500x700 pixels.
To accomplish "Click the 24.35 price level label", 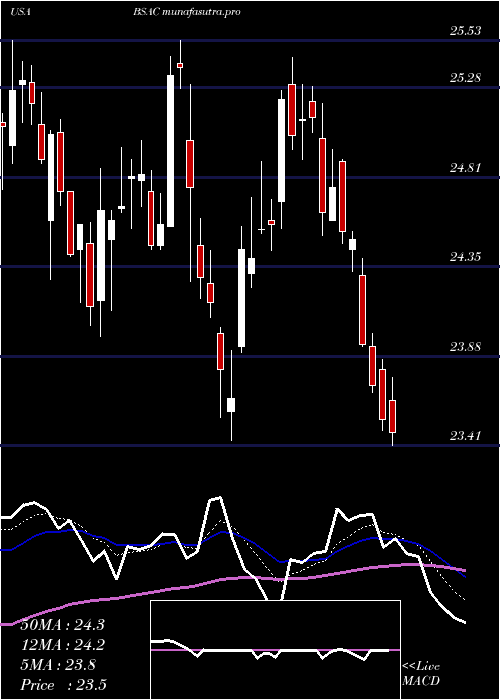I will 466,257.
